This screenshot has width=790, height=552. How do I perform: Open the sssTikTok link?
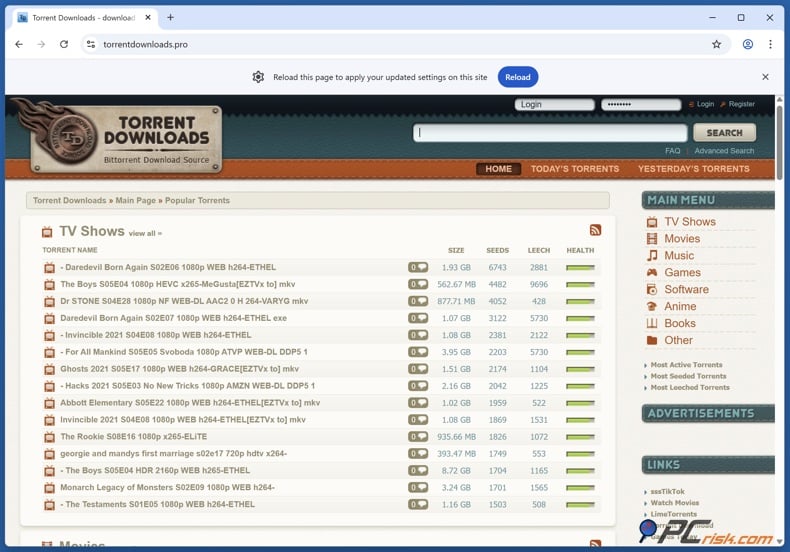pyautogui.click(x=668, y=492)
